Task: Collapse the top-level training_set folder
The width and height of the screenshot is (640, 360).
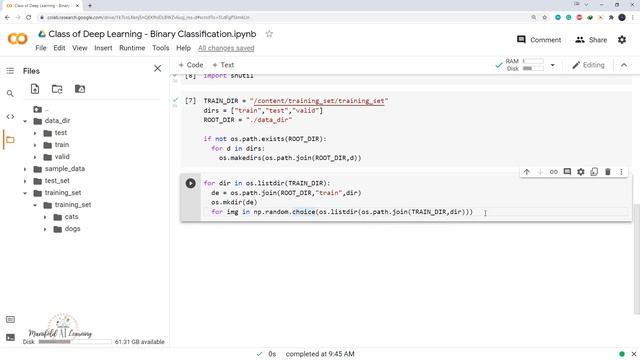Action: point(25,193)
